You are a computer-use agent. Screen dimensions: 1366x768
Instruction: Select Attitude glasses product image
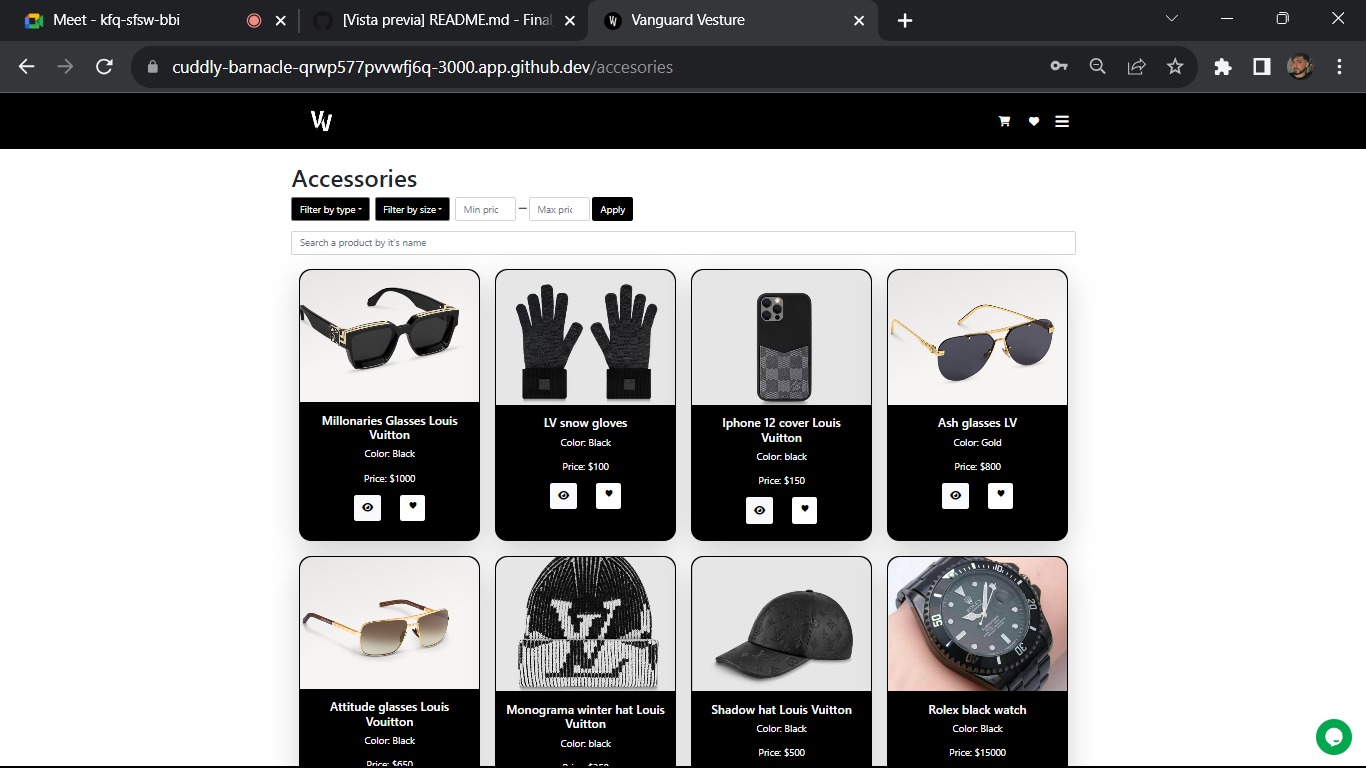pyautogui.click(x=389, y=623)
